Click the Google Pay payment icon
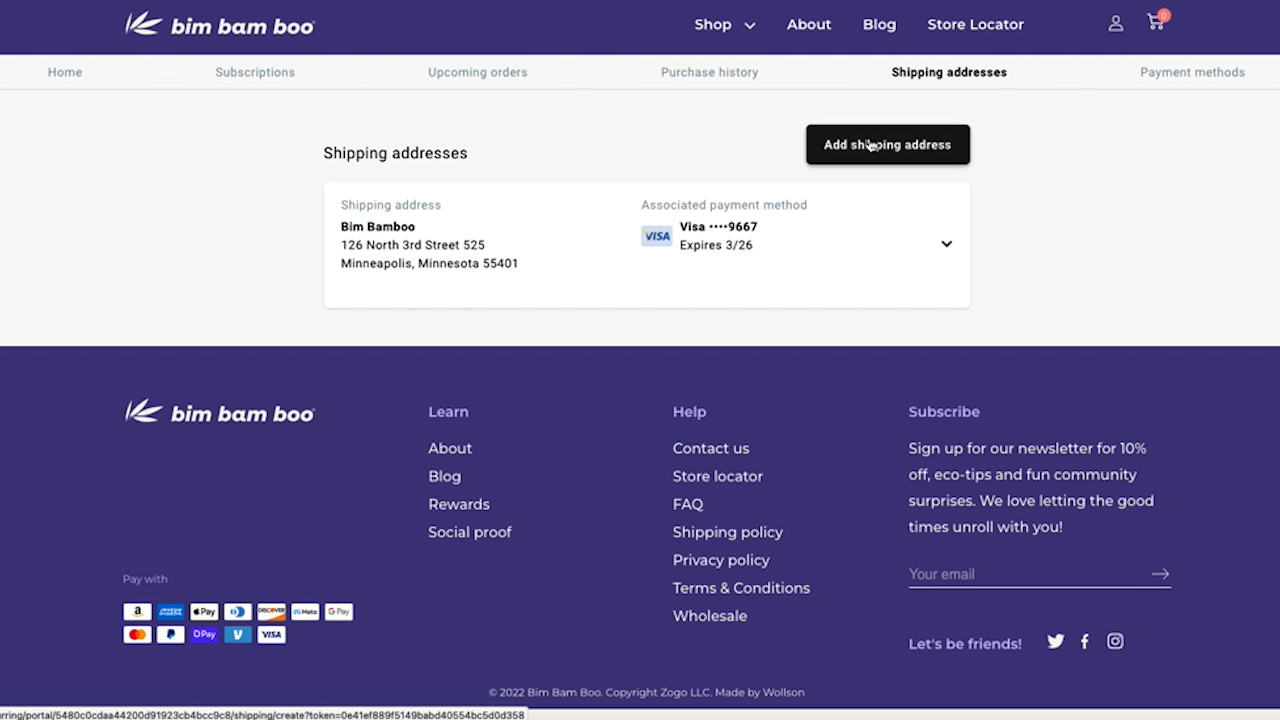The image size is (1280, 720). click(x=338, y=611)
